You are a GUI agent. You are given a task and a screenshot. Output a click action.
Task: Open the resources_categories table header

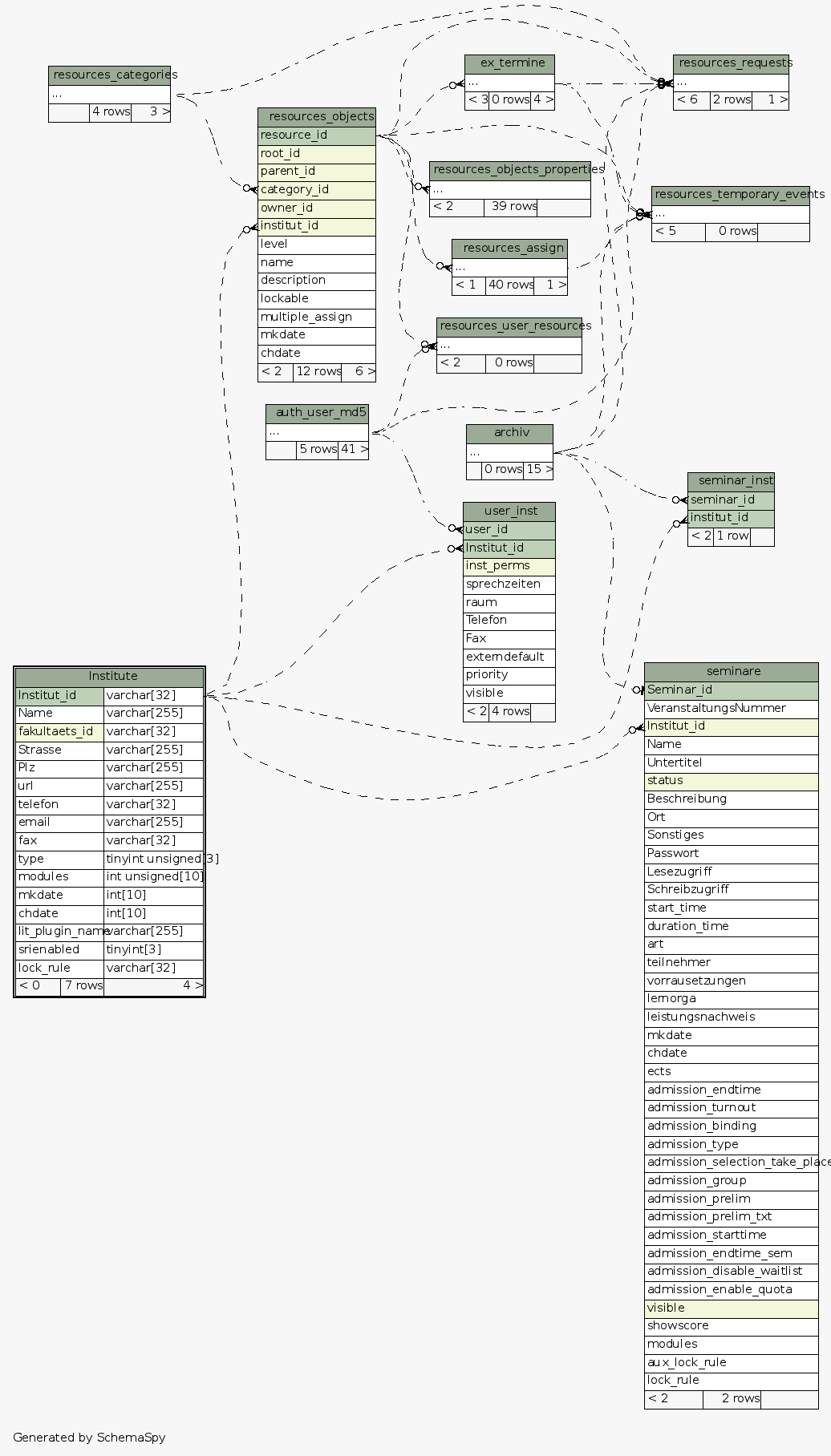(x=109, y=75)
